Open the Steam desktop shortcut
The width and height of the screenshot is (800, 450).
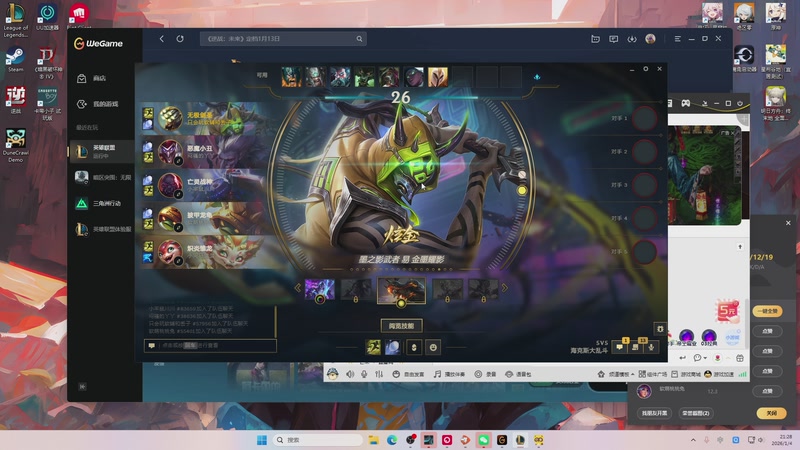(x=15, y=60)
